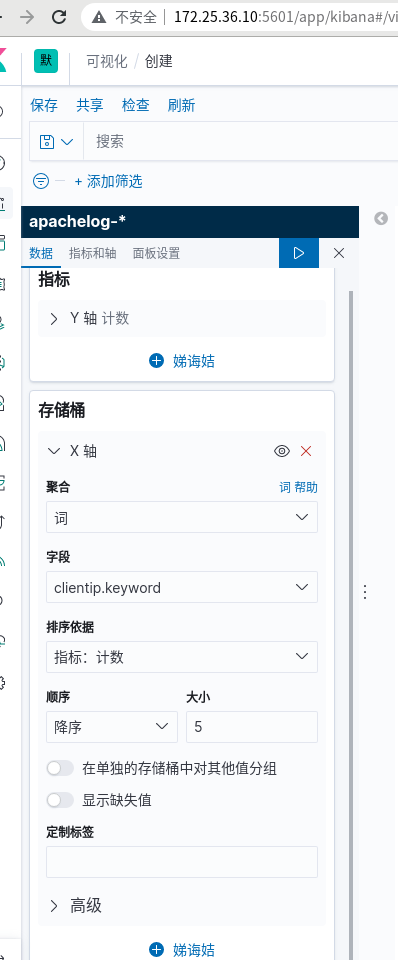Open 排序依据 dropdown 指标: 计数
Viewport: 398px width, 960px height.
coord(182,657)
